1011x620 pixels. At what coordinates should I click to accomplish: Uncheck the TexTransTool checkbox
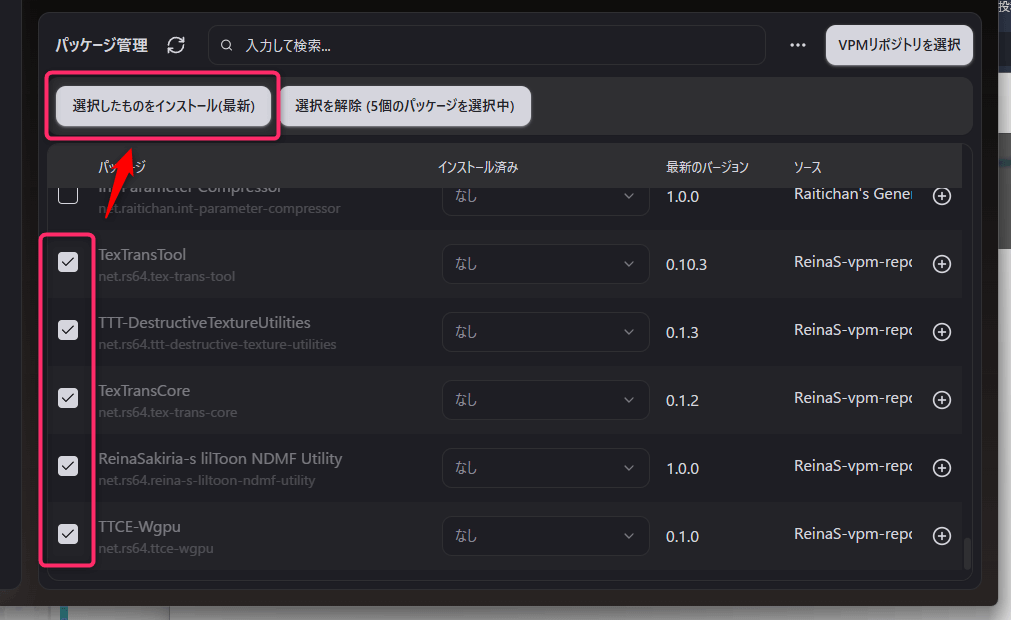pyautogui.click(x=68, y=262)
